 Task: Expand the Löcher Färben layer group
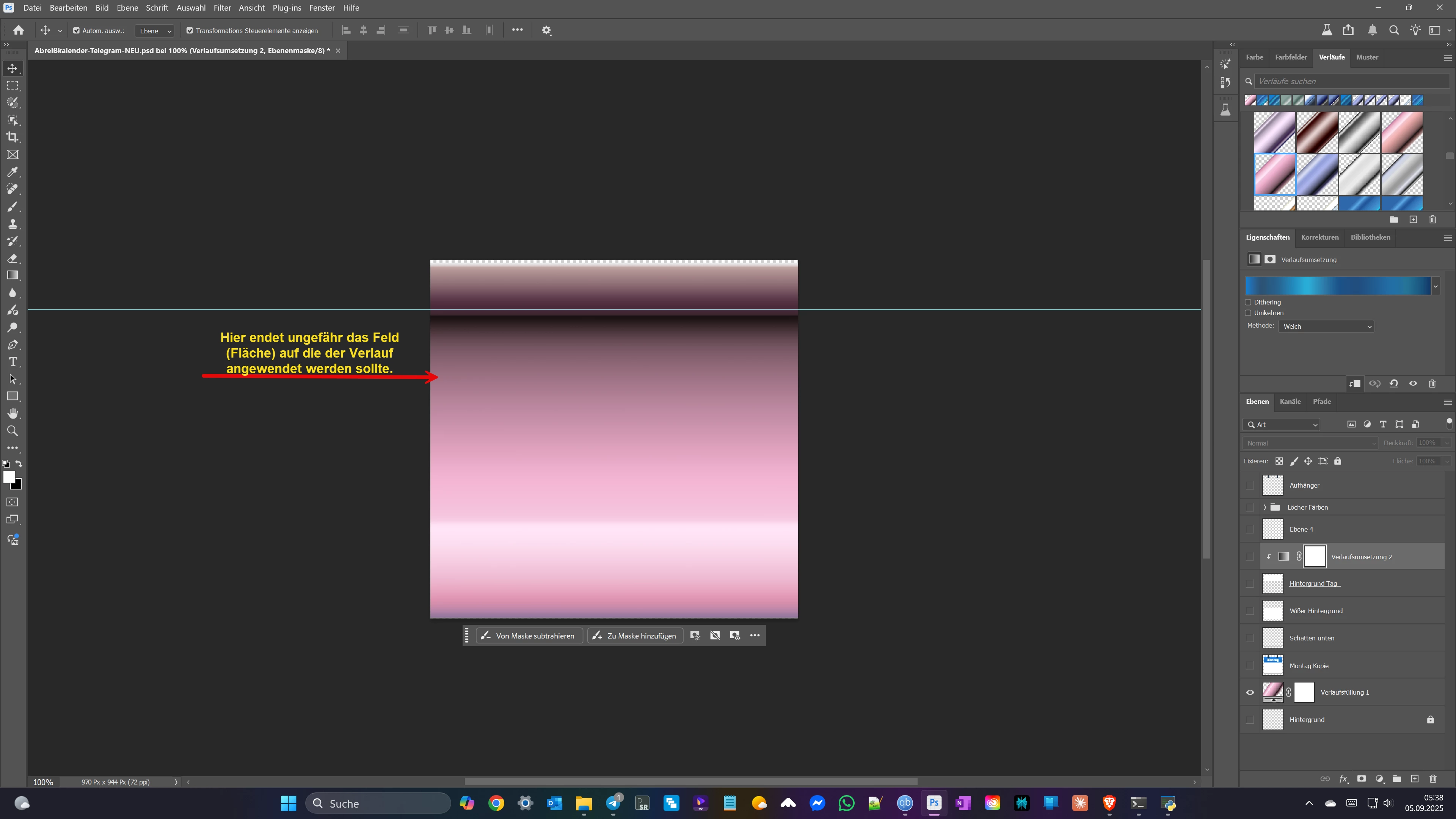[1265, 508]
